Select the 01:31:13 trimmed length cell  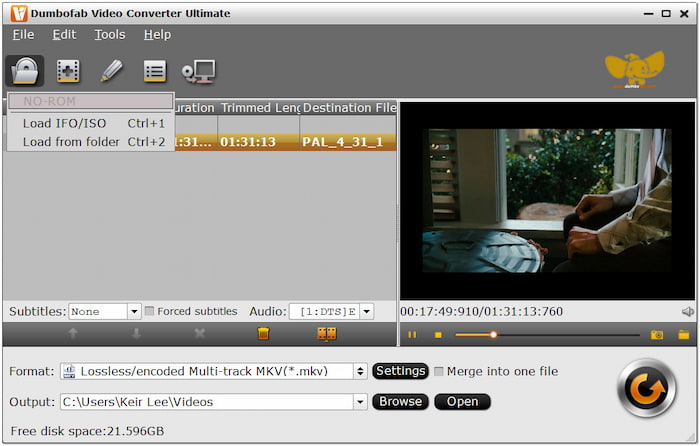click(258, 142)
